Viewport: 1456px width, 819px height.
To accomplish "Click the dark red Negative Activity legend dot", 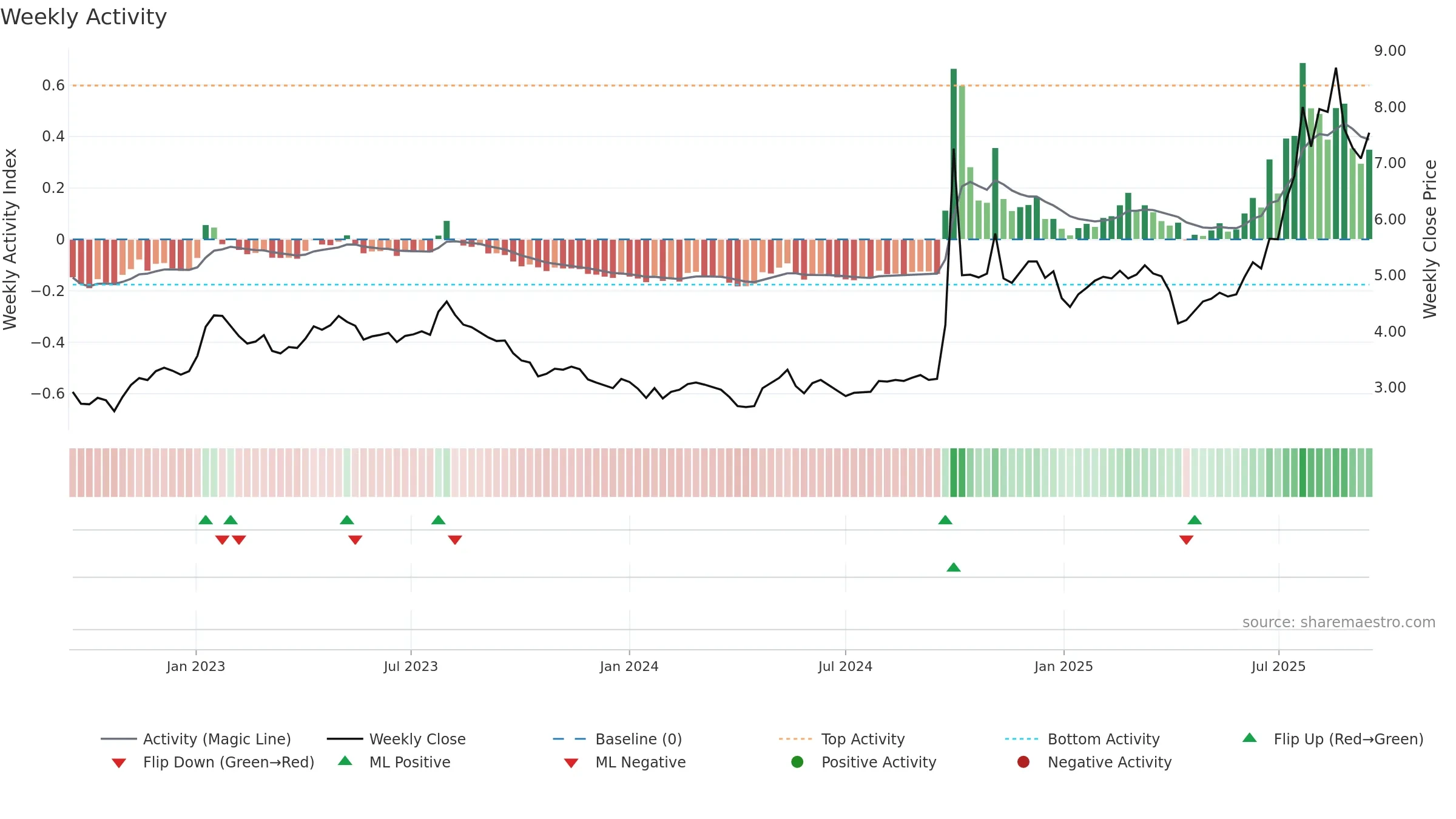I will [x=1023, y=762].
